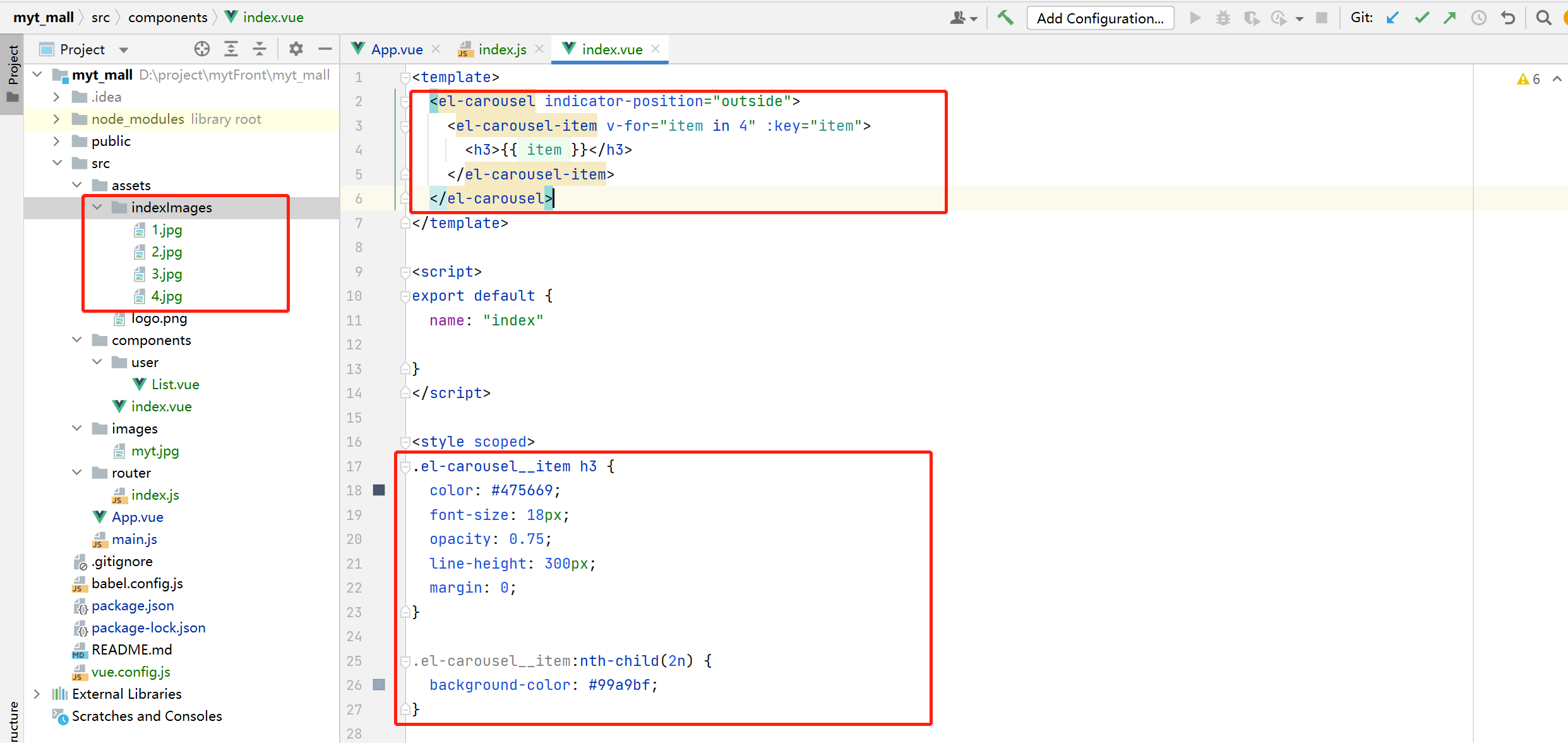Screen dimensions: 1568x743
Task: Click color swatch for #475669
Action: (x=379, y=490)
